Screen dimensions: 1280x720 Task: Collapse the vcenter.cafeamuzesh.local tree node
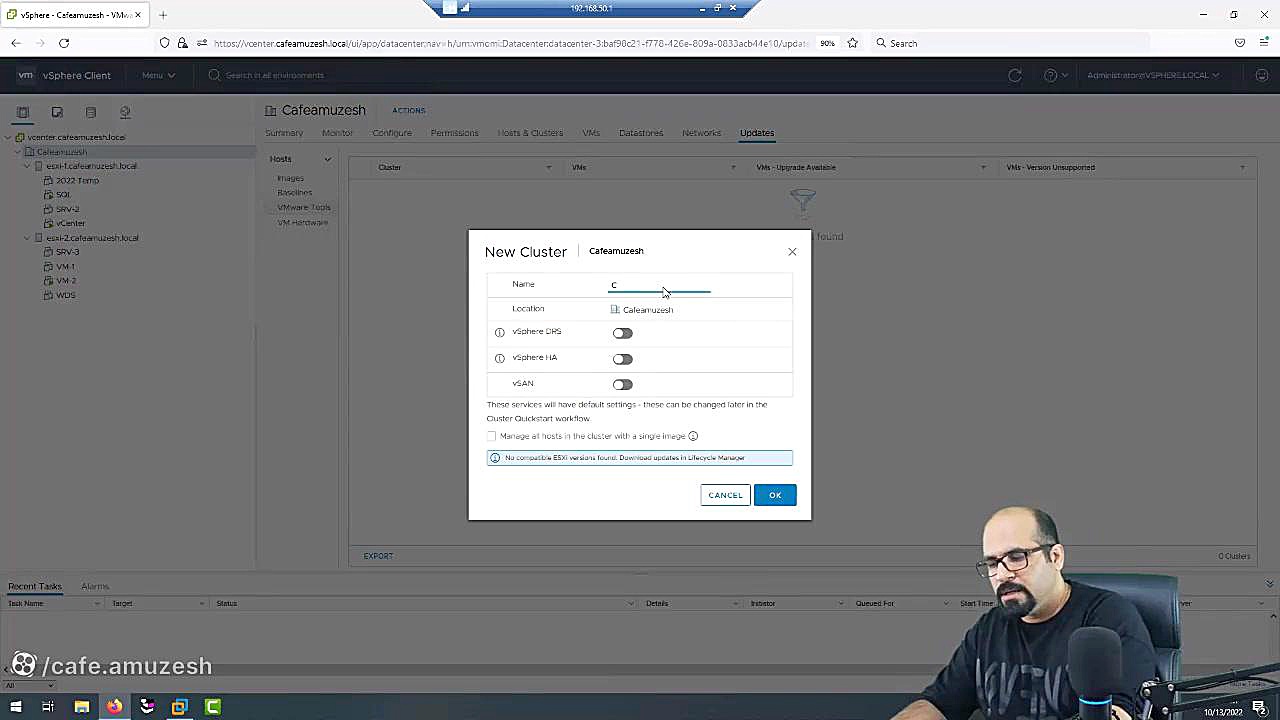click(x=8, y=137)
